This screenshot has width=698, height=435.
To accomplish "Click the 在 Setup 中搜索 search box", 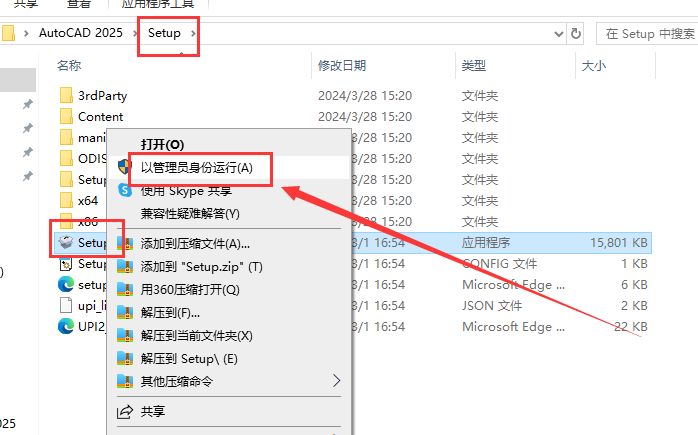I will (x=650, y=33).
